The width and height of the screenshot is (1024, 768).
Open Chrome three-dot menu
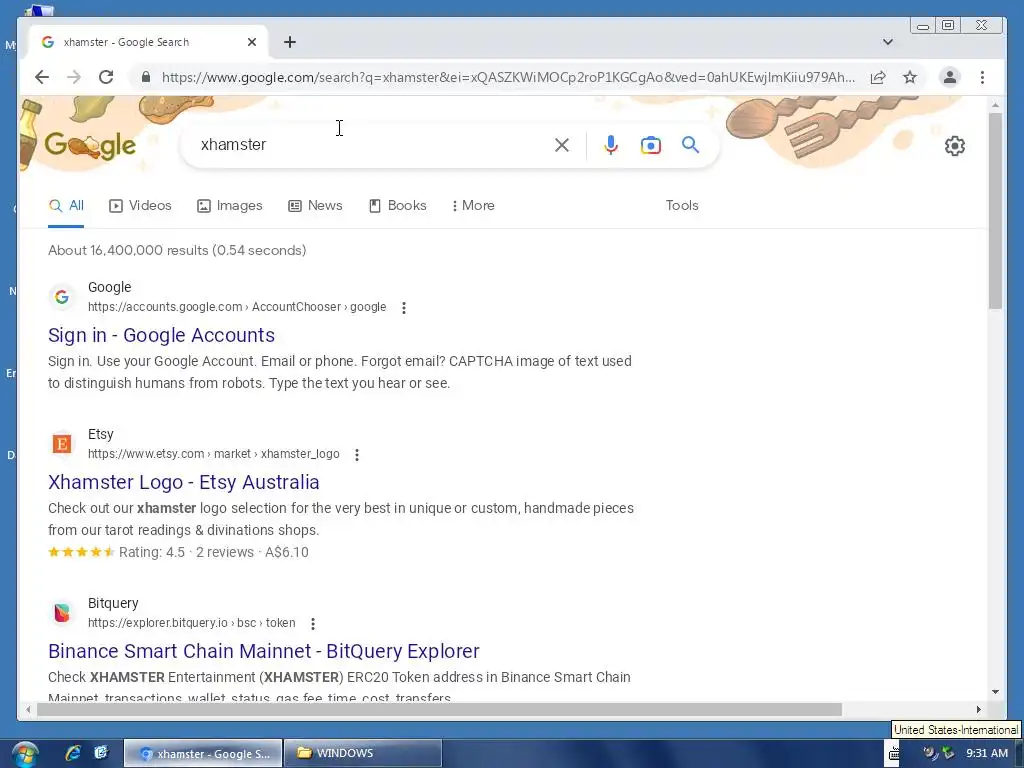pyautogui.click(x=982, y=77)
